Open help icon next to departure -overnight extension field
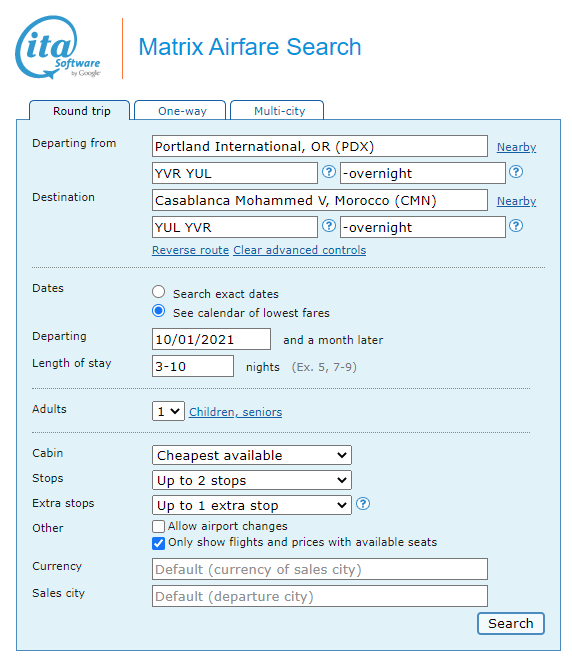The image size is (572, 665). click(516, 172)
